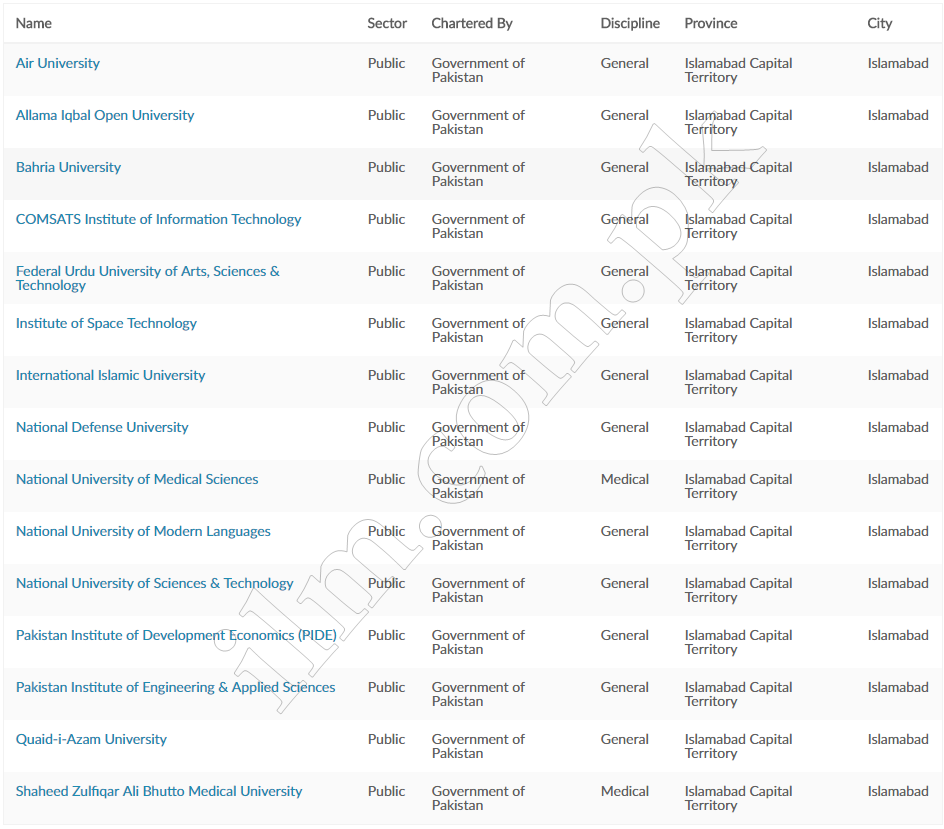
Task: Click the Bahria University link
Action: coord(68,167)
